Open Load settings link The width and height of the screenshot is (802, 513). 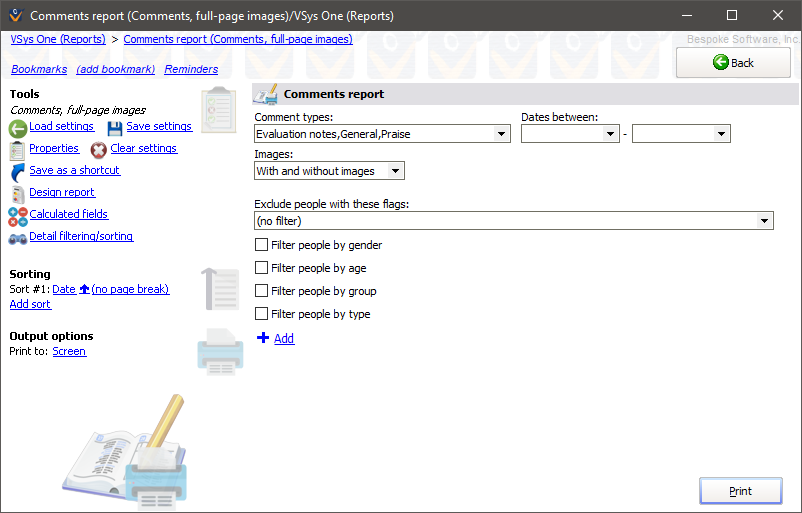tap(61, 126)
